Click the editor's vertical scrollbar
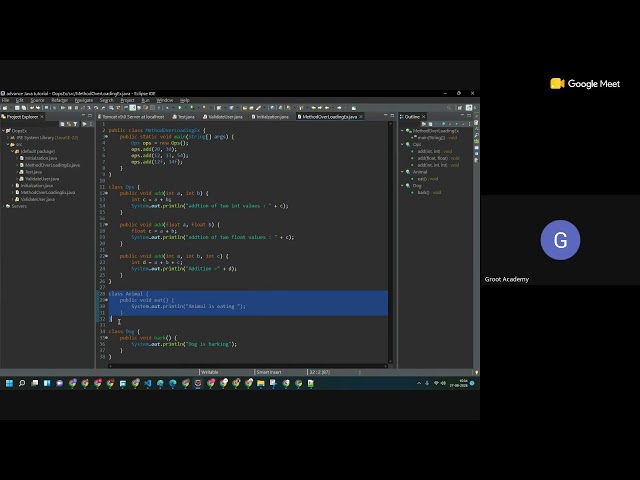 pyautogui.click(x=391, y=242)
